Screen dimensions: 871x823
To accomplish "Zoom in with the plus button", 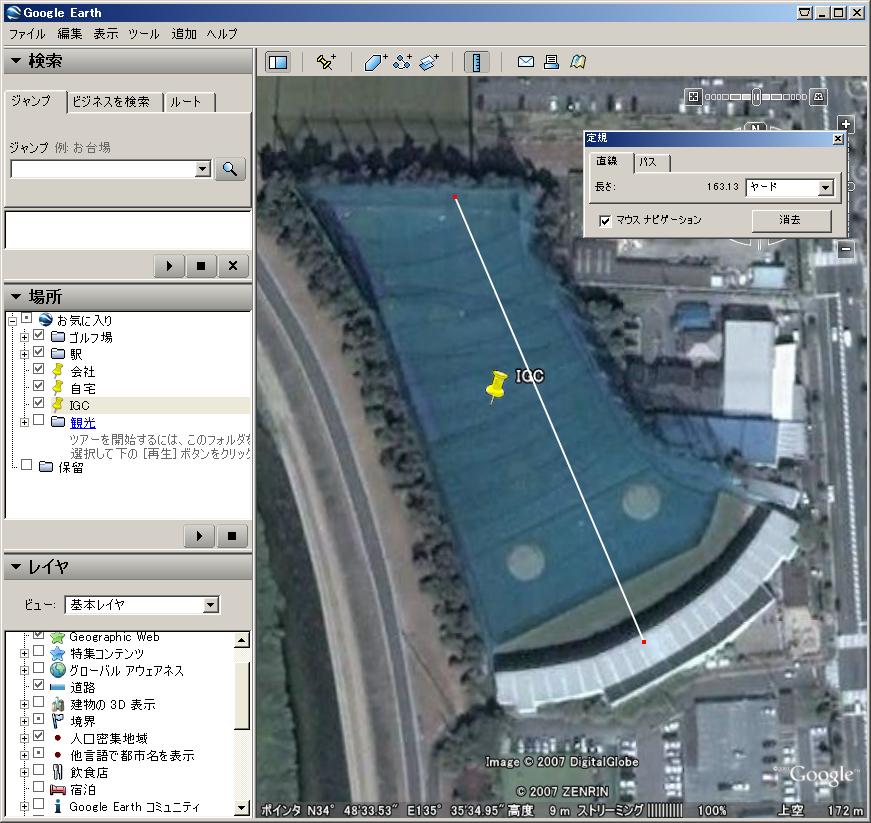I will click(845, 124).
